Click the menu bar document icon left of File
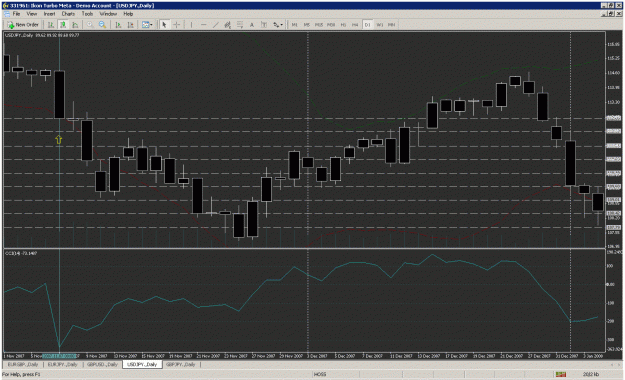 point(7,14)
